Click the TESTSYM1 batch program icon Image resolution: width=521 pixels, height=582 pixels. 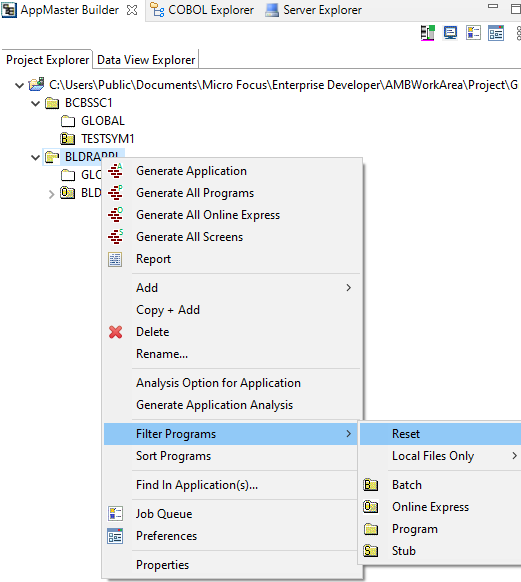(x=68, y=139)
